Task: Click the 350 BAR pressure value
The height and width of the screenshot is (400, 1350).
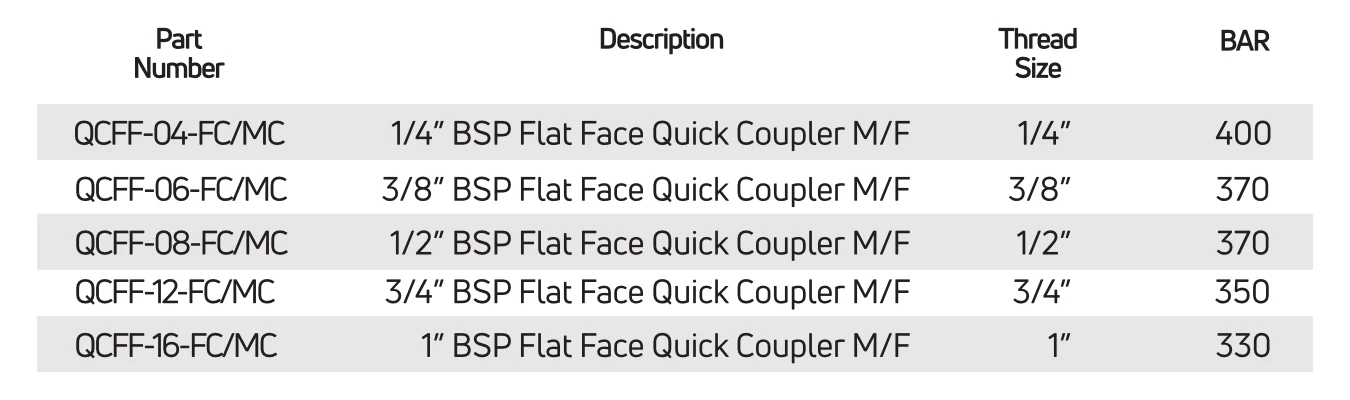Action: [1243, 292]
